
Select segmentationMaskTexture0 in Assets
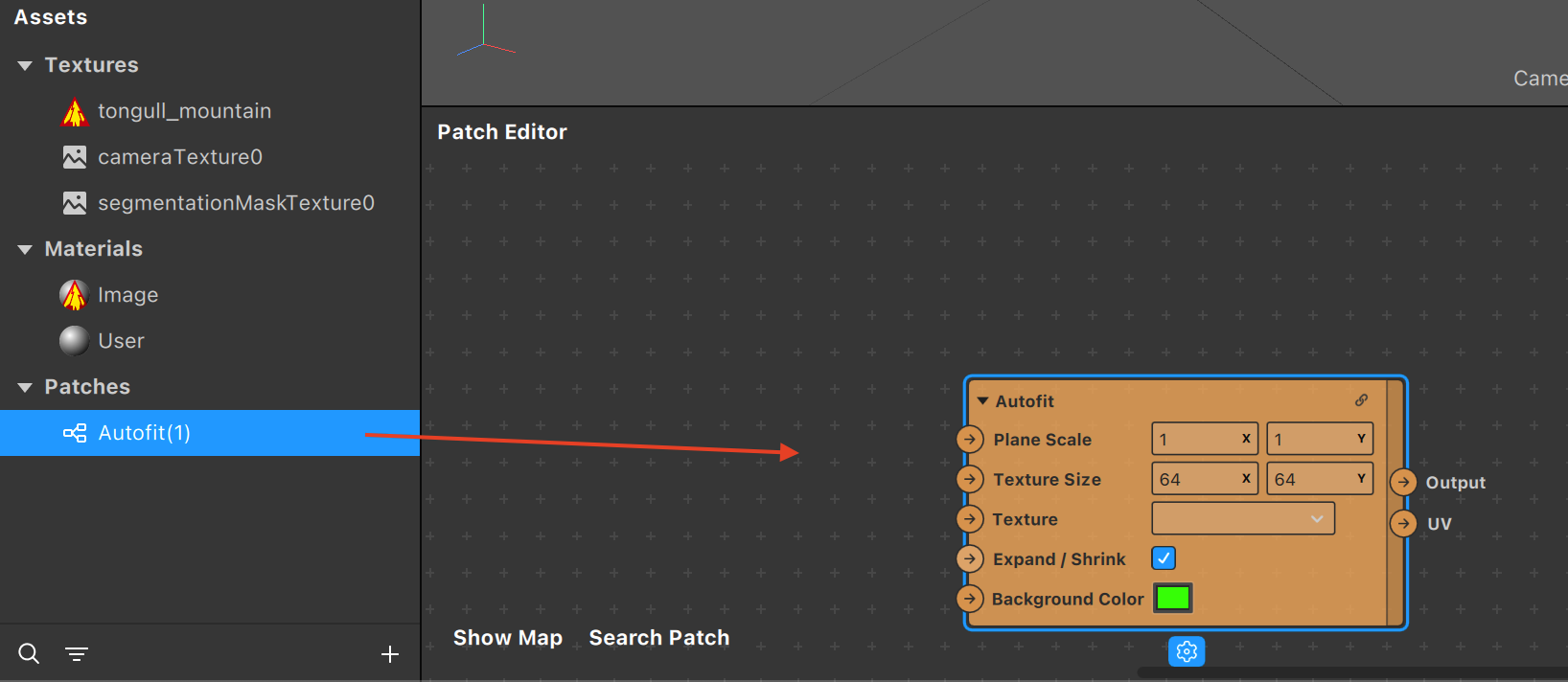[236, 203]
